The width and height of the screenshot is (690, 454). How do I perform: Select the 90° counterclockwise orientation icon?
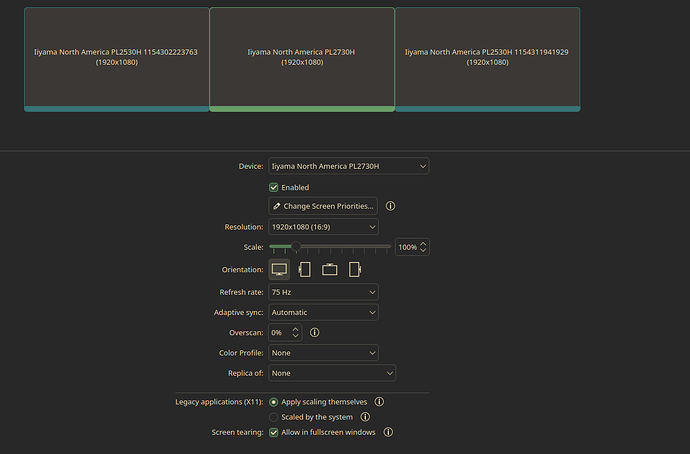[x=355, y=269]
